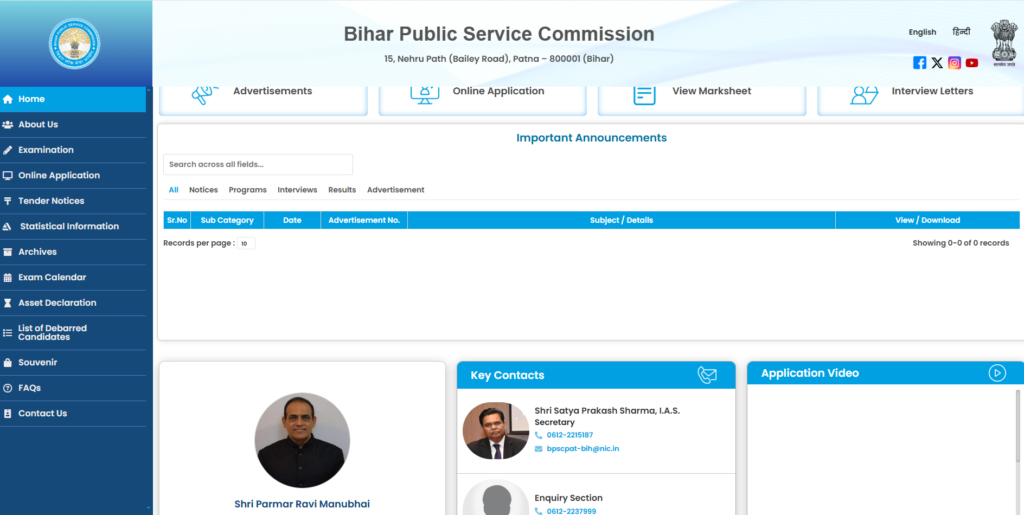This screenshot has width=1024, height=515.
Task: Click the Debarred Candidates list icon
Action: [8, 333]
